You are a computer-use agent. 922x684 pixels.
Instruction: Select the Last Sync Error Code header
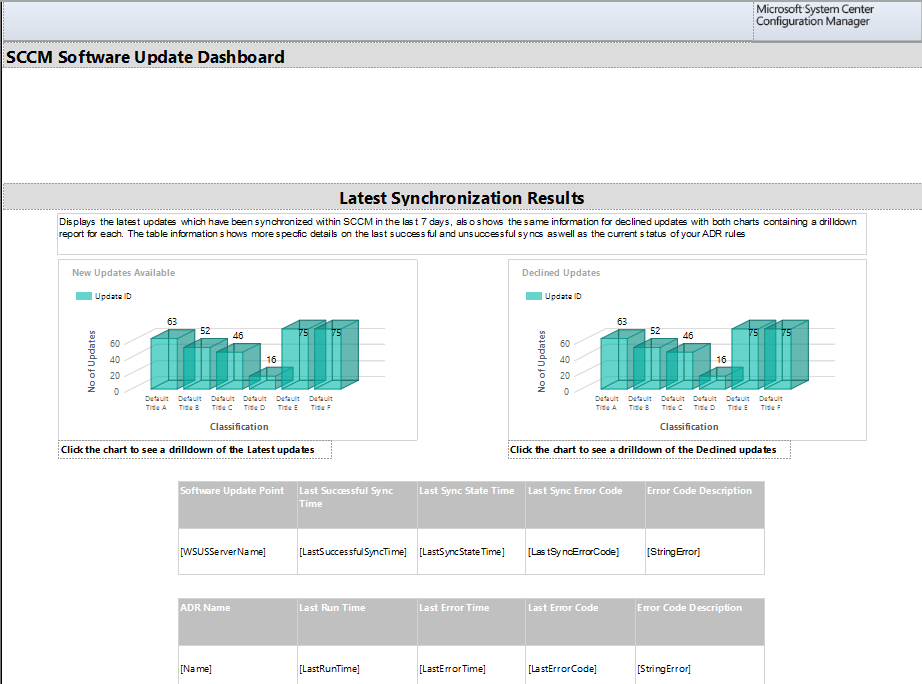586,505
